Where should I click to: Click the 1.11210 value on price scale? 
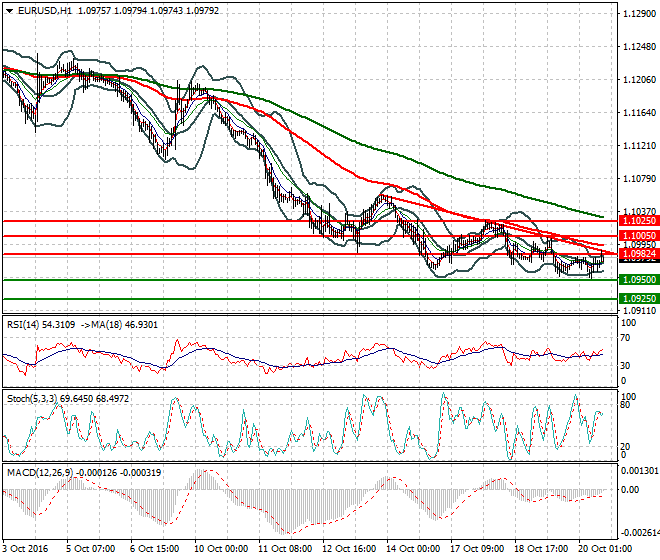[x=638, y=146]
